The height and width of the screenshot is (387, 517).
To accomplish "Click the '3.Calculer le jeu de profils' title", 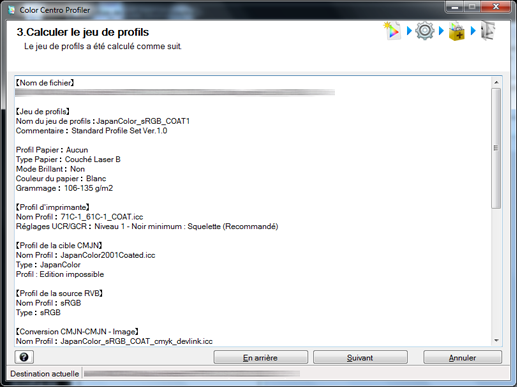I will (x=83, y=32).
